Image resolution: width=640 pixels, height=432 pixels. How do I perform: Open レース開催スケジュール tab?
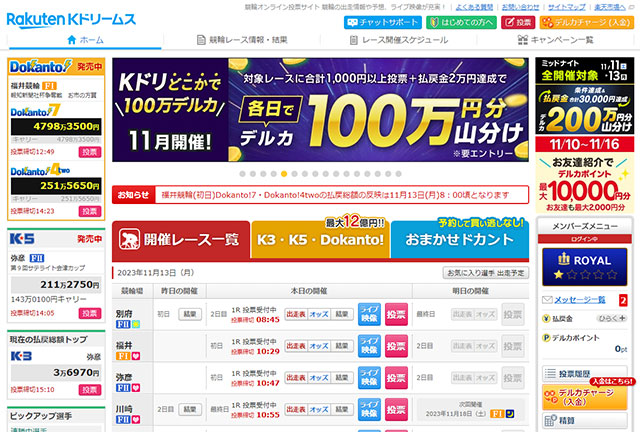399,40
